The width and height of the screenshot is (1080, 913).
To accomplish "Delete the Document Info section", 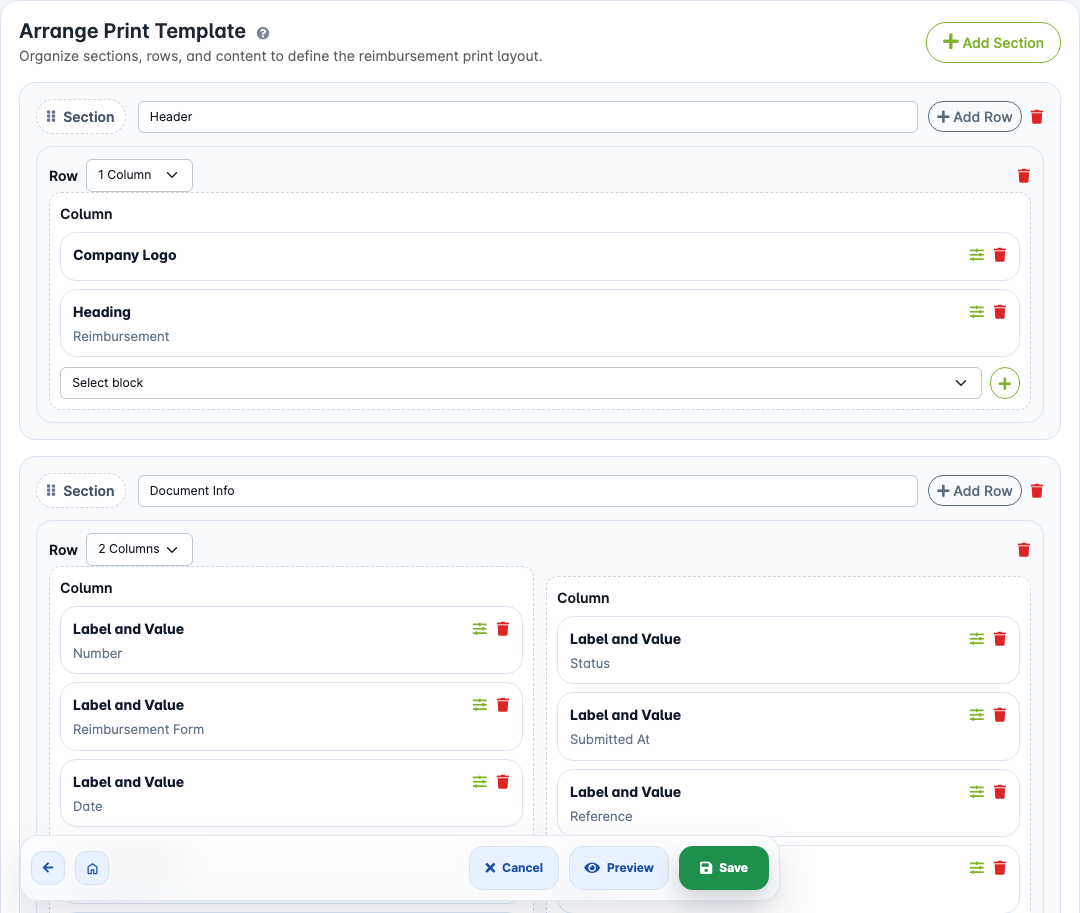I will (1037, 491).
